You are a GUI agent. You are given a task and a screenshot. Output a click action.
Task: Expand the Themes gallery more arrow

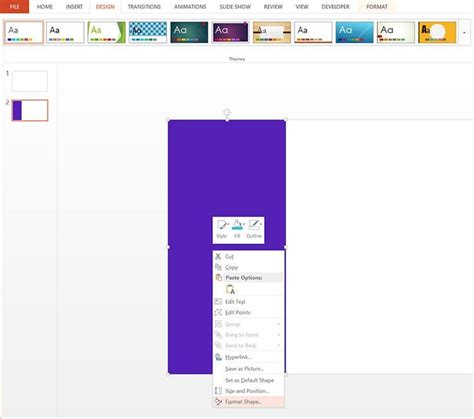(x=464, y=33)
